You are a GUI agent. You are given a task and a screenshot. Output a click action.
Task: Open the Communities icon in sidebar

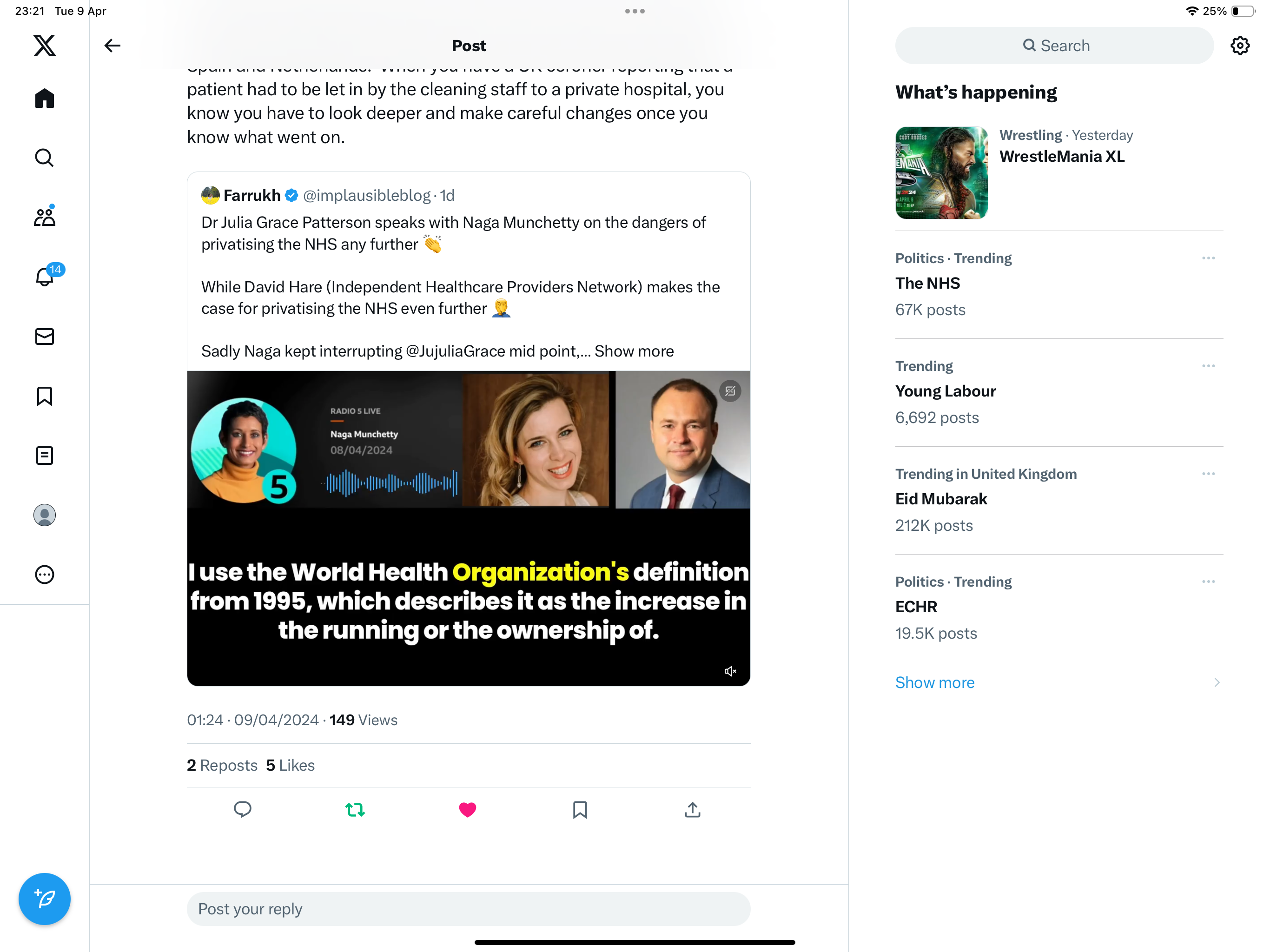pyautogui.click(x=44, y=217)
